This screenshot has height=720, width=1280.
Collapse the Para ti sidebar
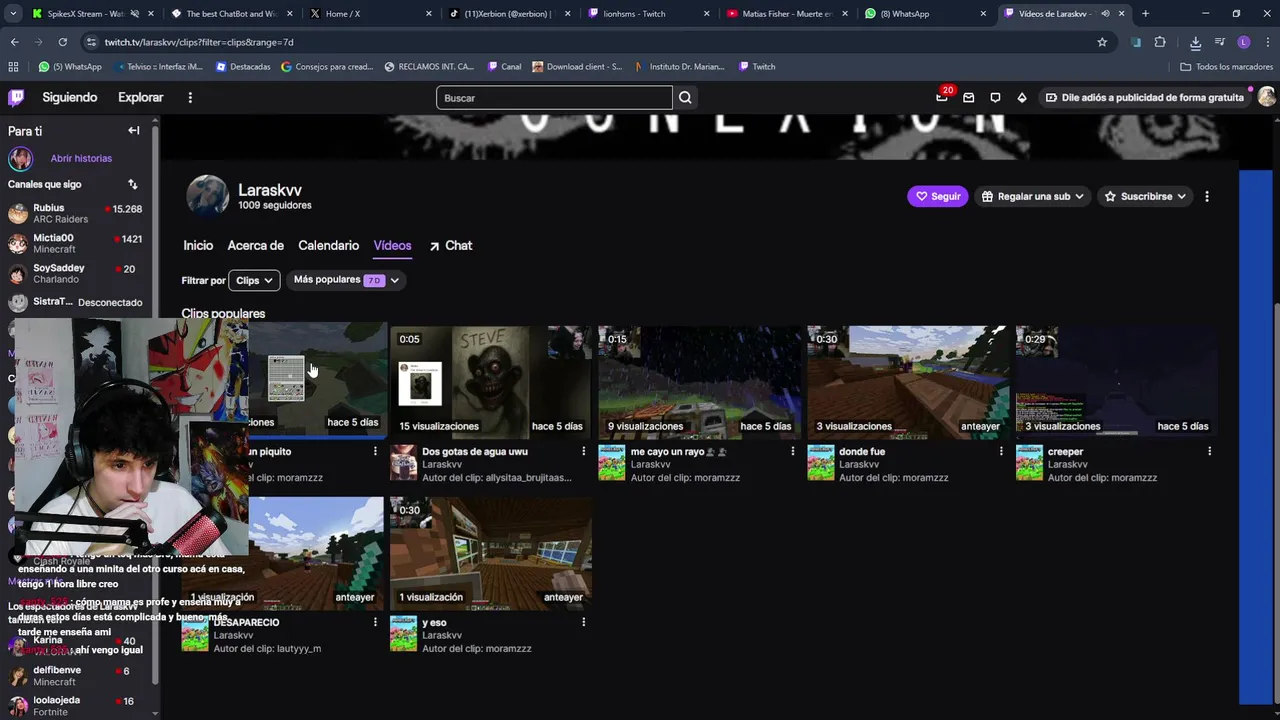[133, 130]
